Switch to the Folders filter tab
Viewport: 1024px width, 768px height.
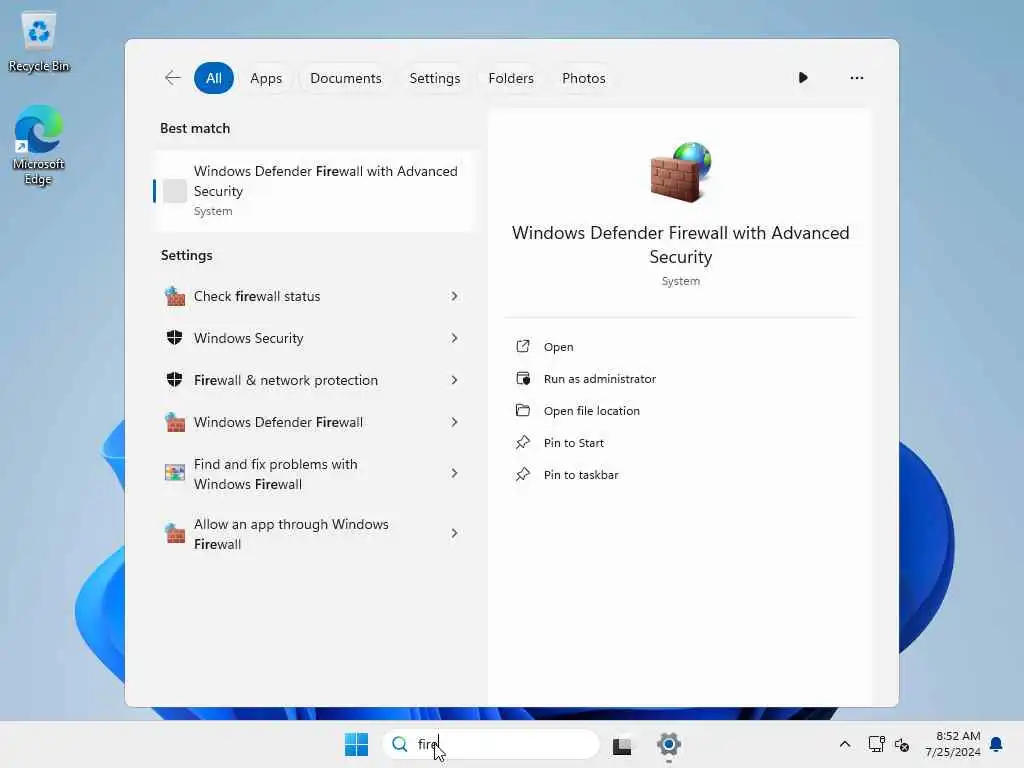[x=511, y=78]
